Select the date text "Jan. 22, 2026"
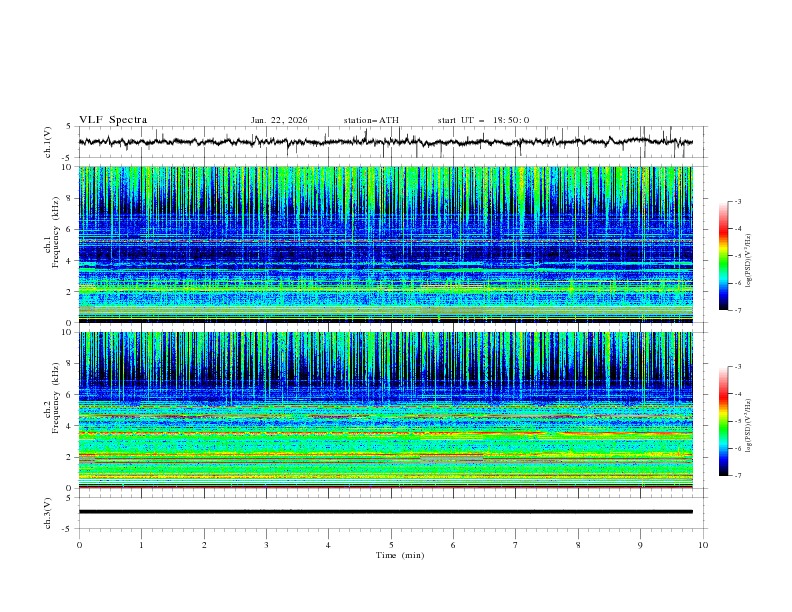This screenshot has width=792, height=612. click(279, 120)
